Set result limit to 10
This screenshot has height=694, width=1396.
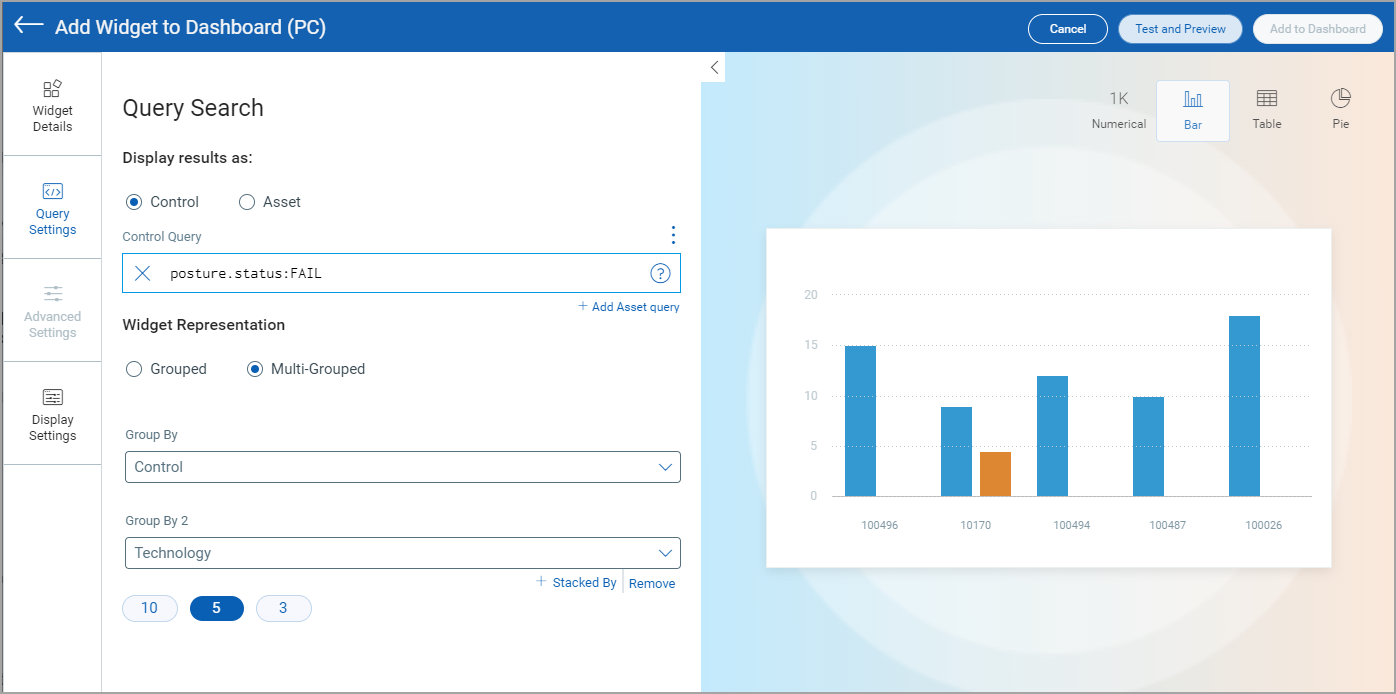point(149,608)
